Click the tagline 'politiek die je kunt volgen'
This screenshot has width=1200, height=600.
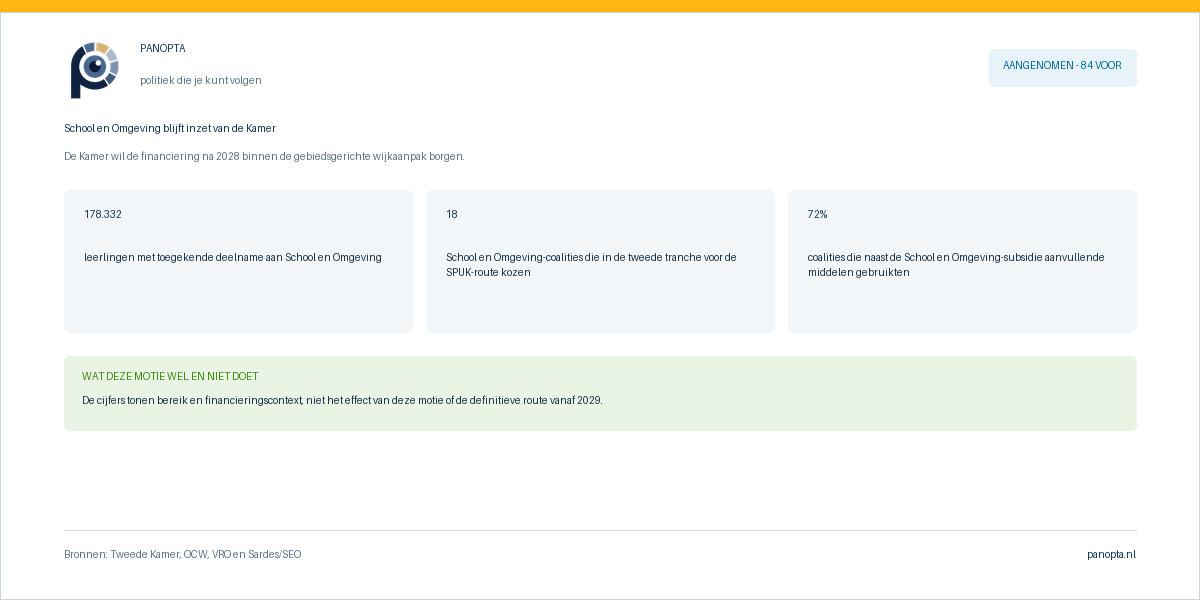point(201,80)
